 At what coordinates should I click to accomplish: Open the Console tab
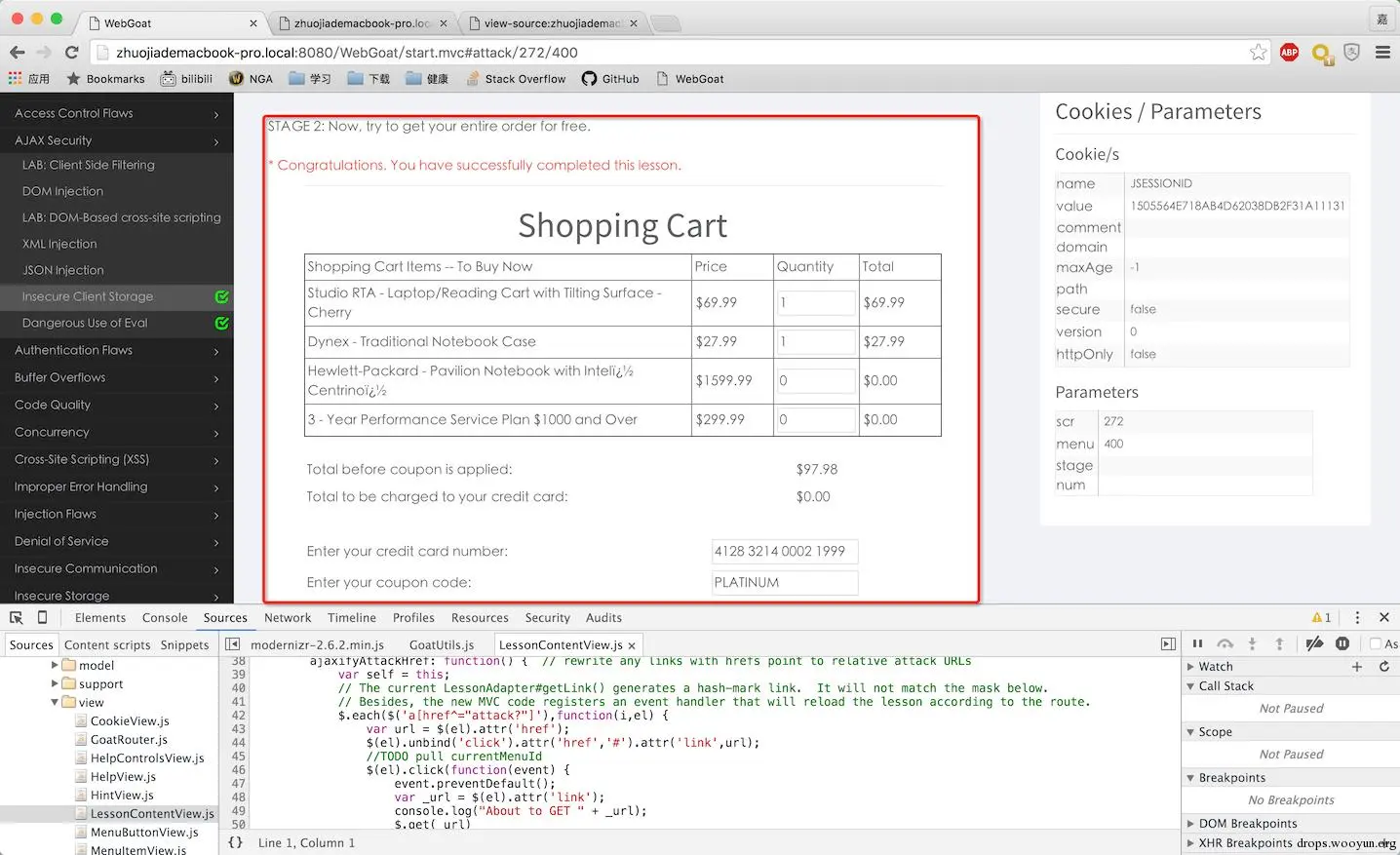[165, 618]
